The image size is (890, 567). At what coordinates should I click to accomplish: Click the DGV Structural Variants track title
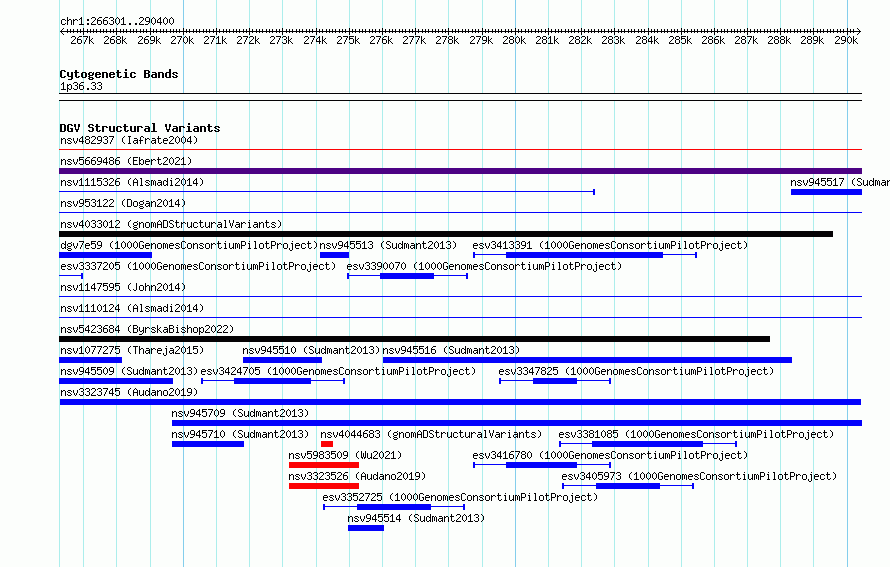point(140,128)
